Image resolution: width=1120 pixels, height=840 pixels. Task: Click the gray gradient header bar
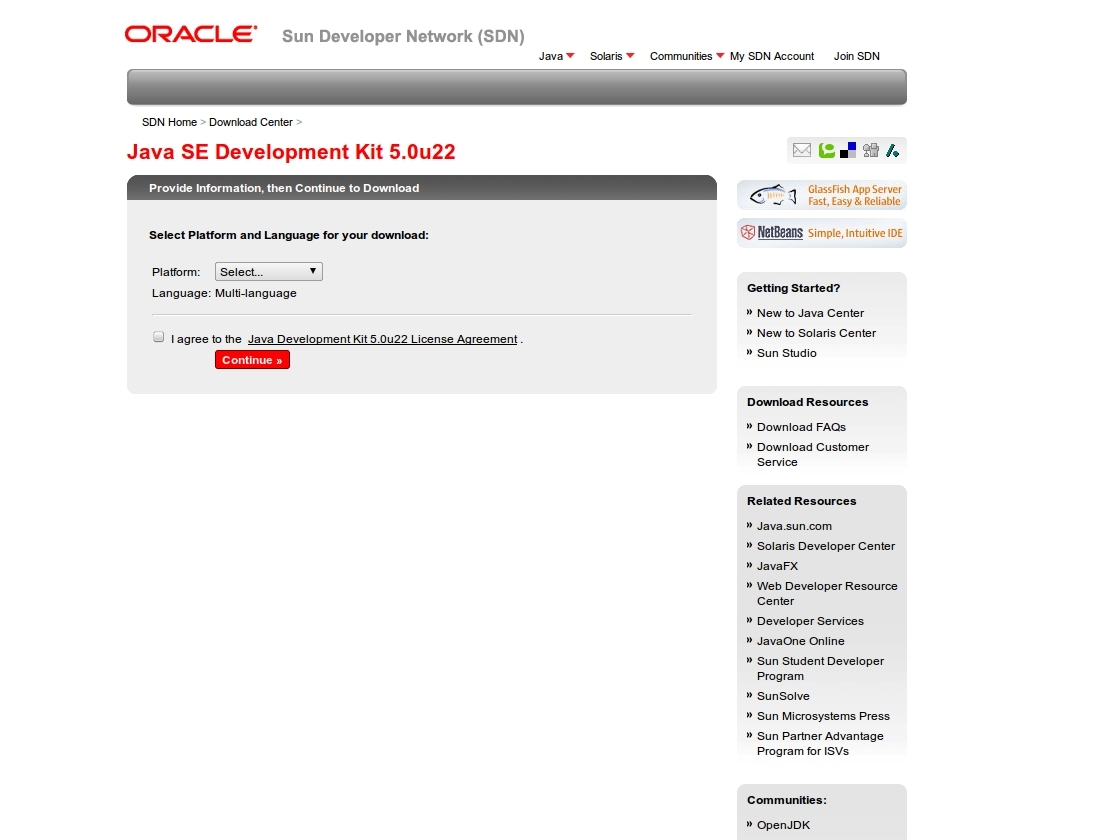(x=516, y=87)
